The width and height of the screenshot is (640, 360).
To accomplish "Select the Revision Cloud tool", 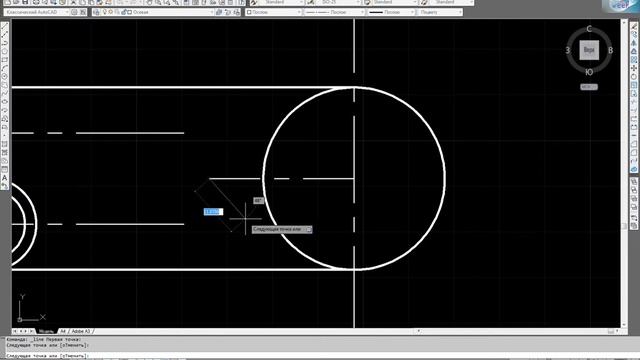I will 4,85.
